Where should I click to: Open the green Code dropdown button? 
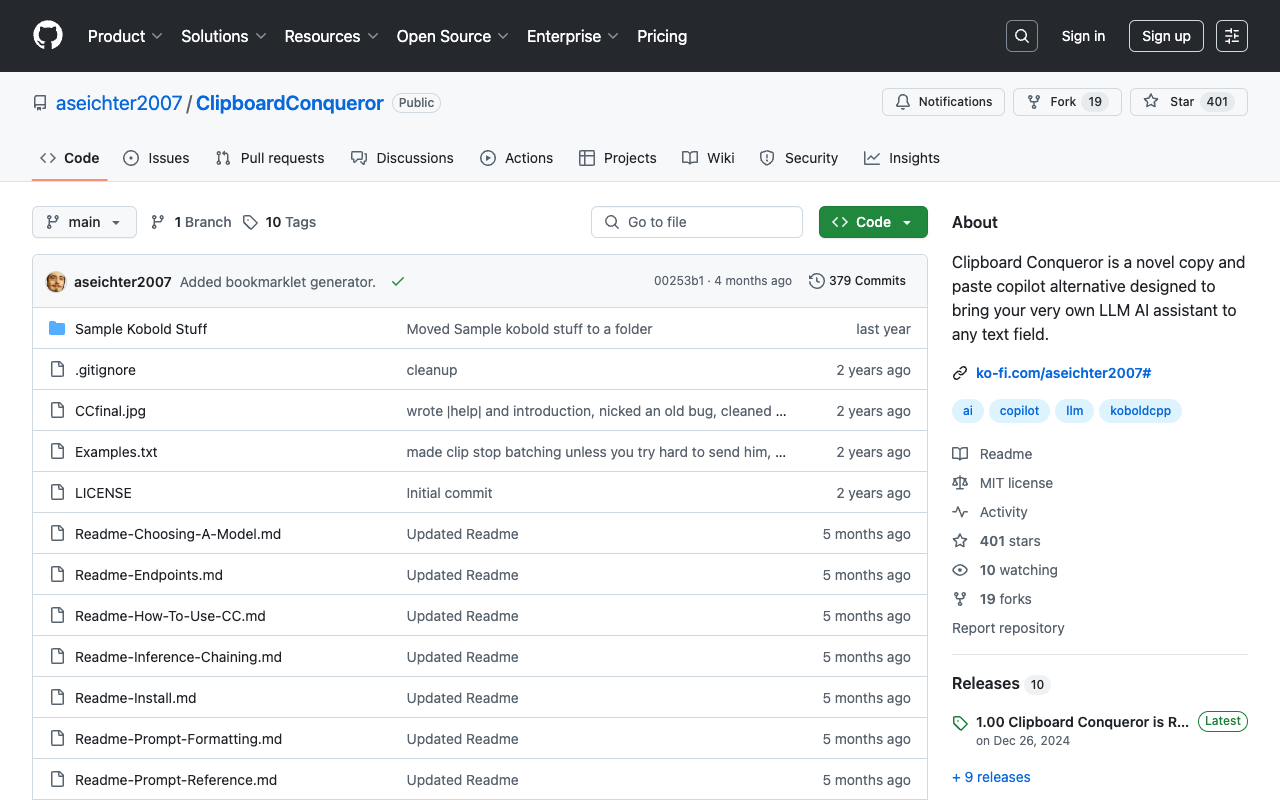tap(873, 222)
